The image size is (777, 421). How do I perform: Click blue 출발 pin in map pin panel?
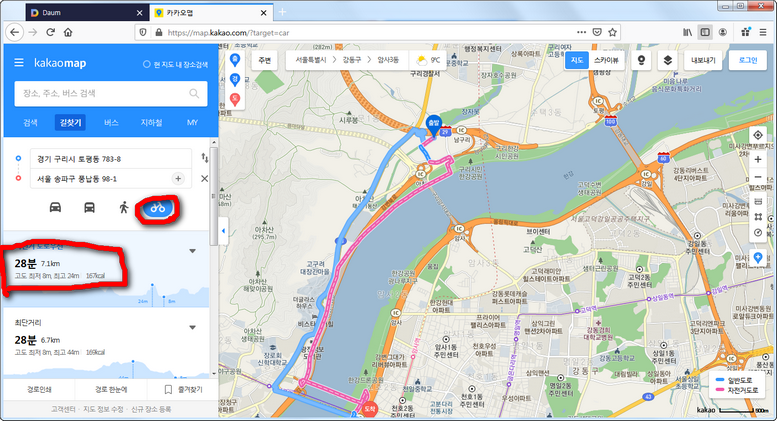tap(235, 60)
